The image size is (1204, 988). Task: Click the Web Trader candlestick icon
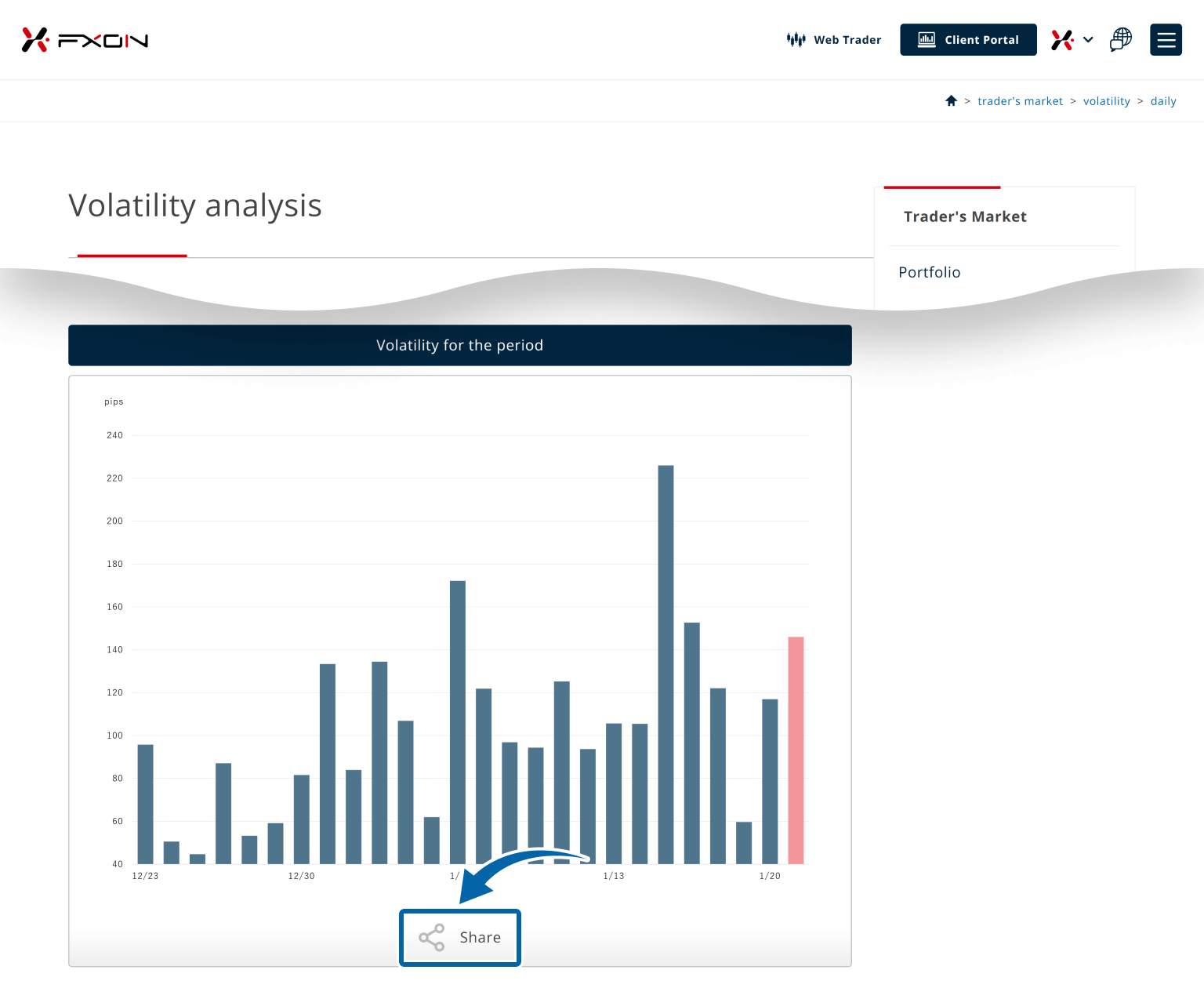[796, 40]
